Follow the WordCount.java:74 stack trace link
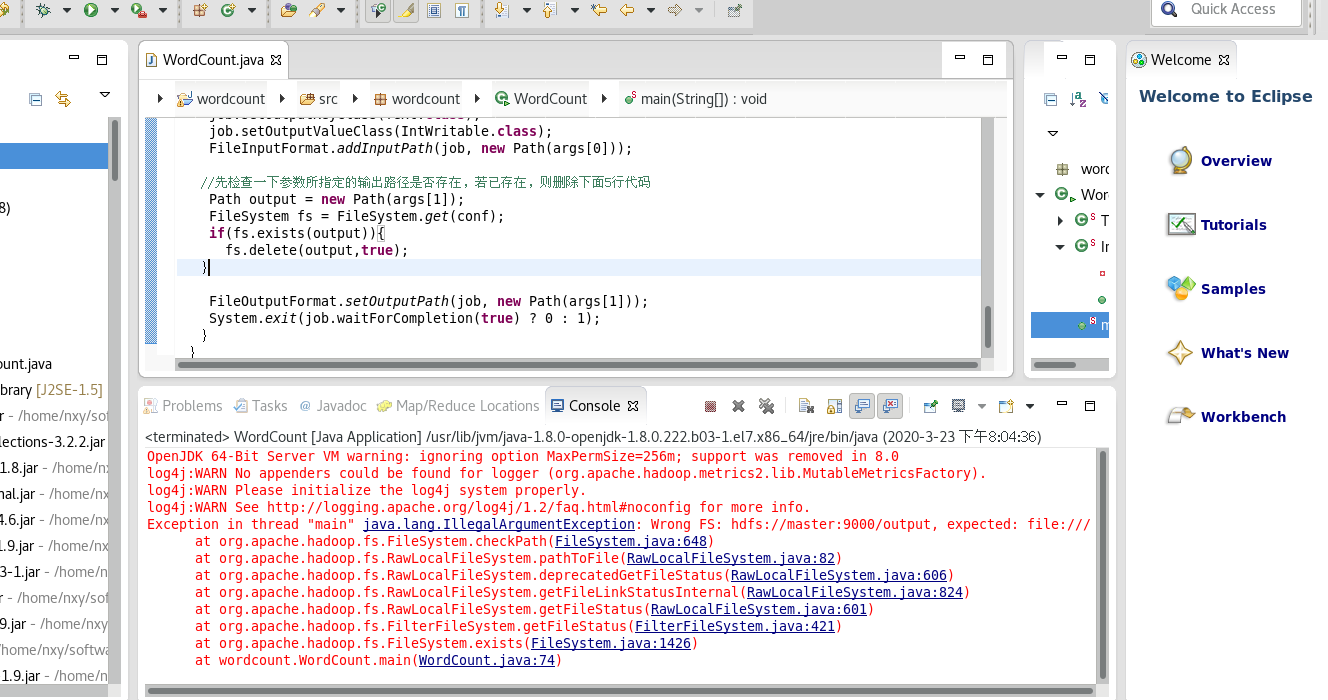The height and width of the screenshot is (700, 1328). coord(486,660)
